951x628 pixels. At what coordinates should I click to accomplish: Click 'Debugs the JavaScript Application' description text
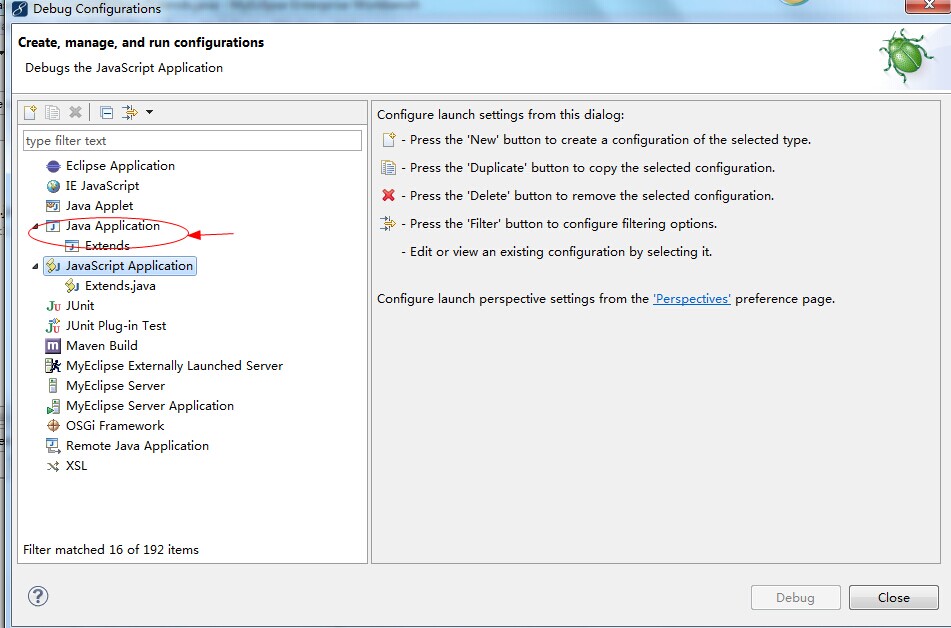pos(124,68)
